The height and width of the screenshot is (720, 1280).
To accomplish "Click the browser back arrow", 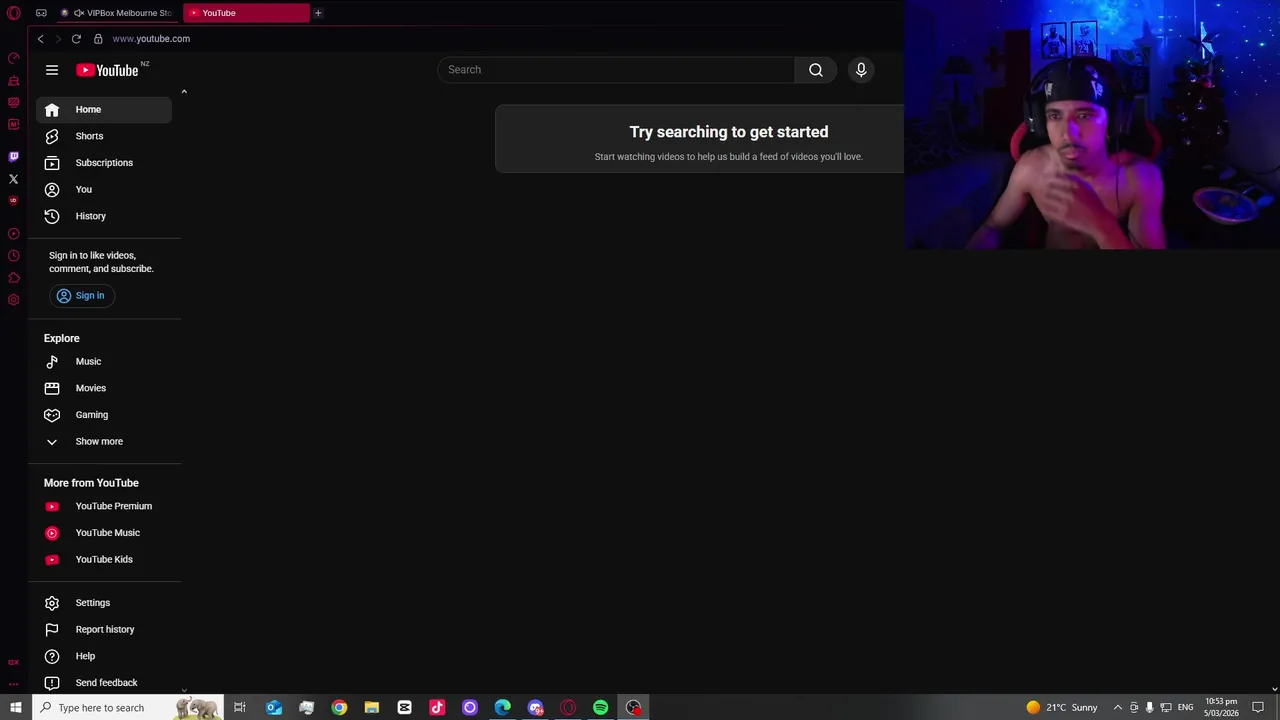I will point(40,39).
